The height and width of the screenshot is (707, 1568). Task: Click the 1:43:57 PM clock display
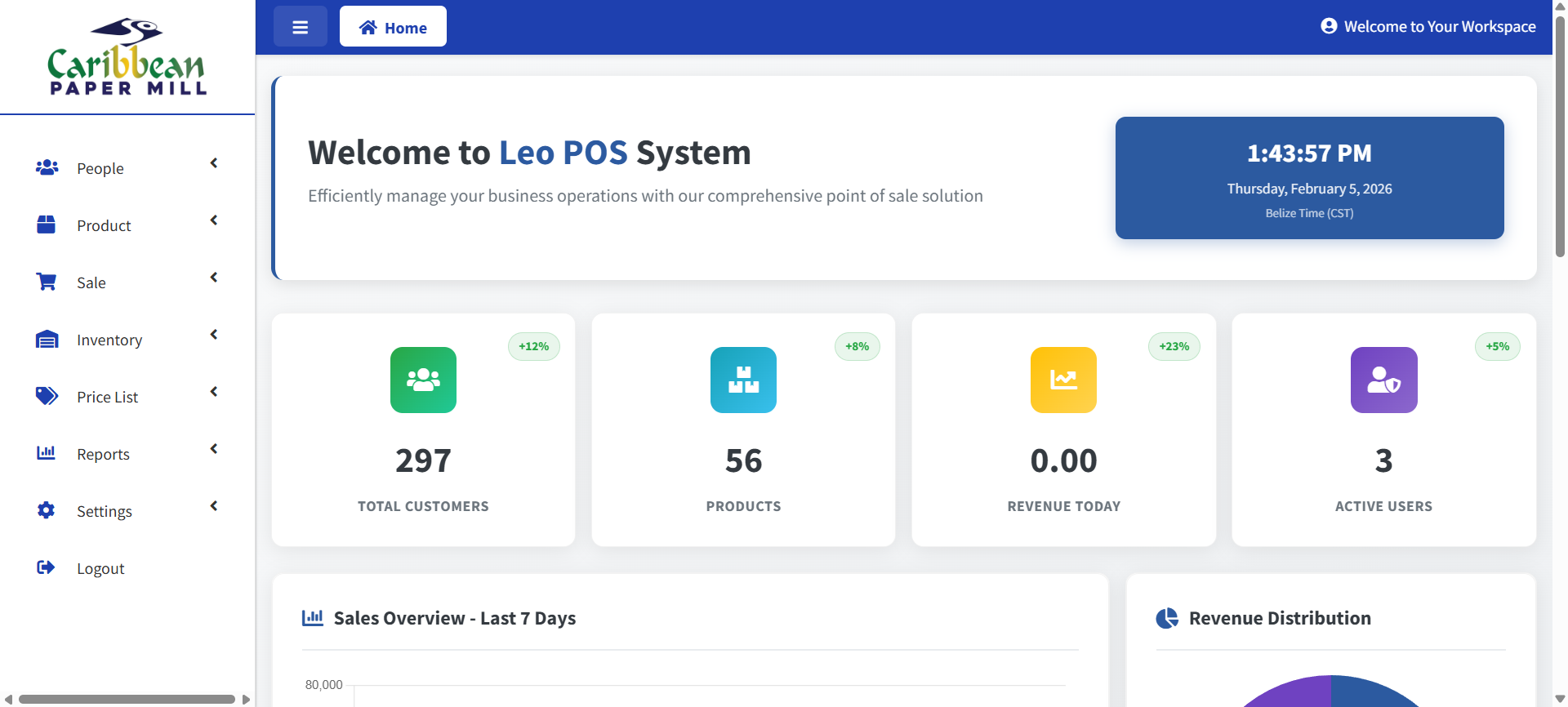click(1309, 153)
